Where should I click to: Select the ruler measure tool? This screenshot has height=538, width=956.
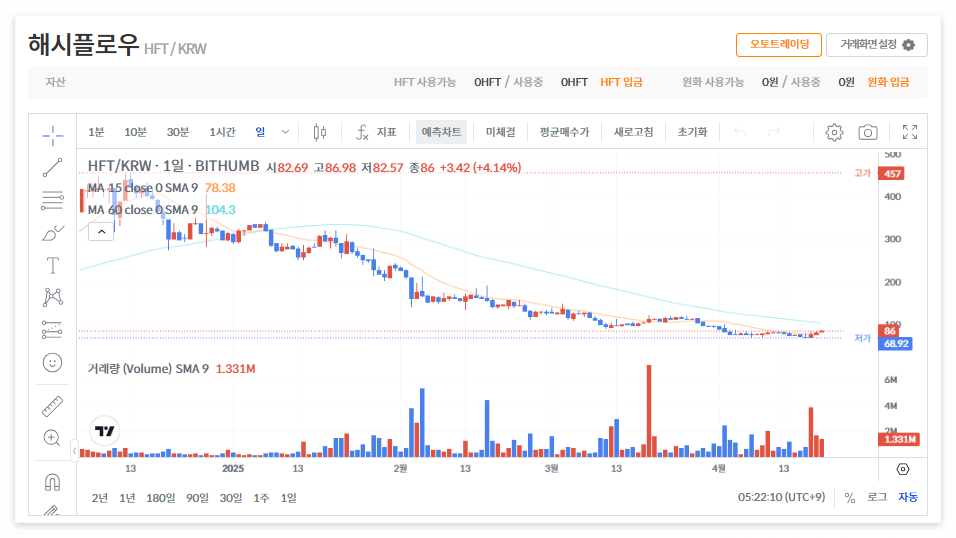click(52, 406)
